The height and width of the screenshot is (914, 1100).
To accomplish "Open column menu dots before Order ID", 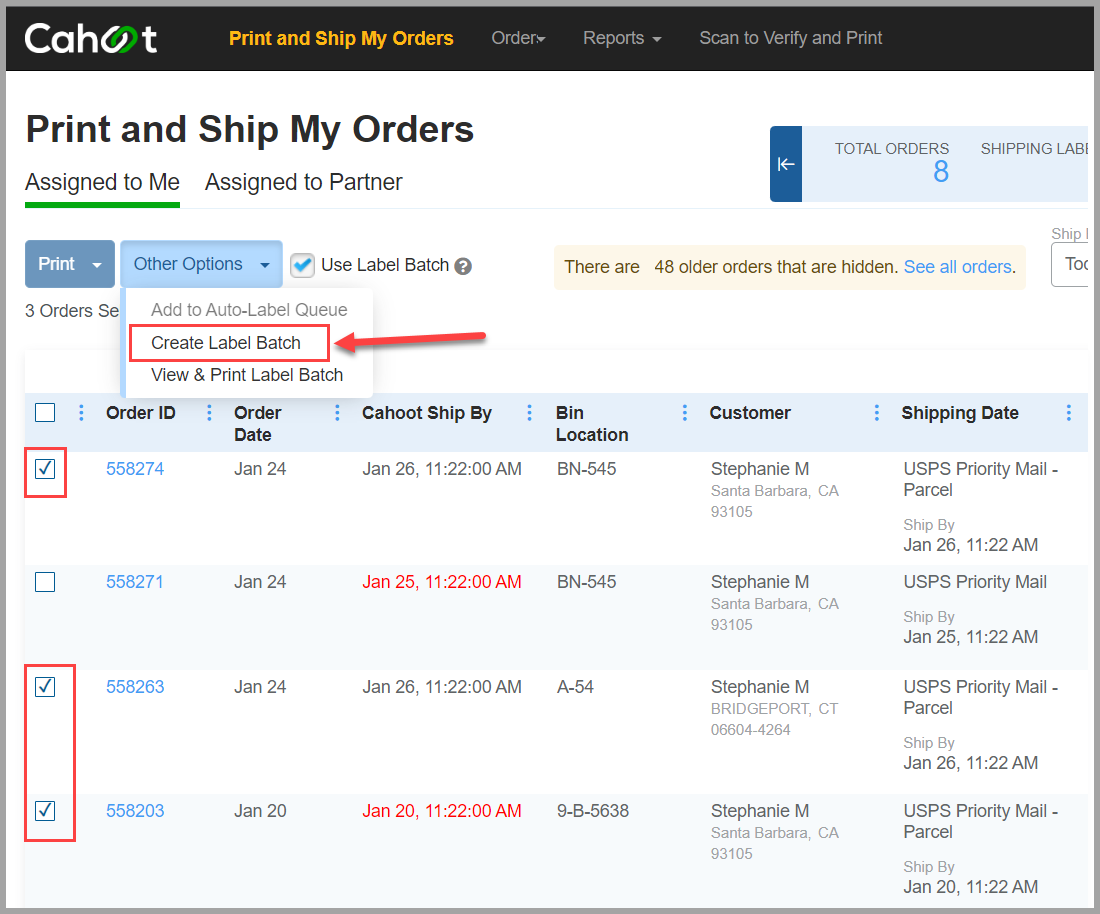I will click(81, 412).
